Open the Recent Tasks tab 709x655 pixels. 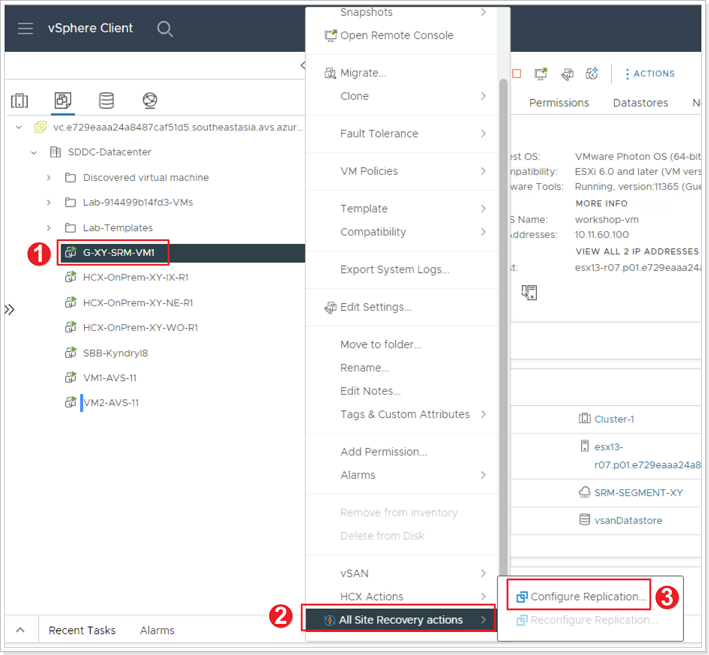(x=82, y=630)
